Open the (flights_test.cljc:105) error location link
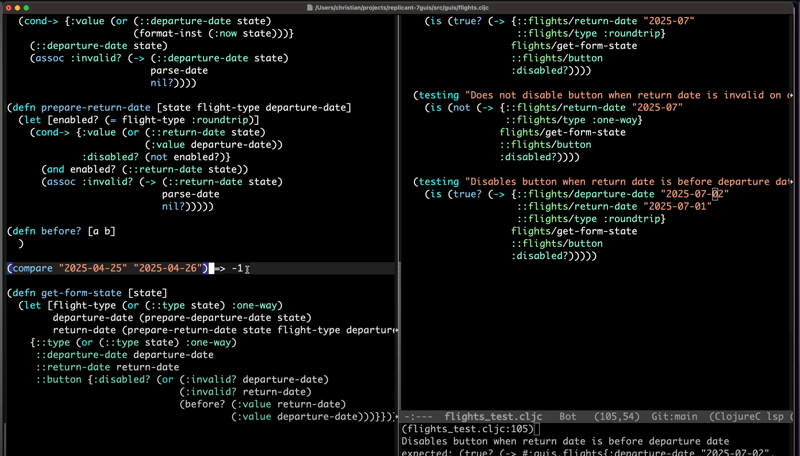 (468, 429)
